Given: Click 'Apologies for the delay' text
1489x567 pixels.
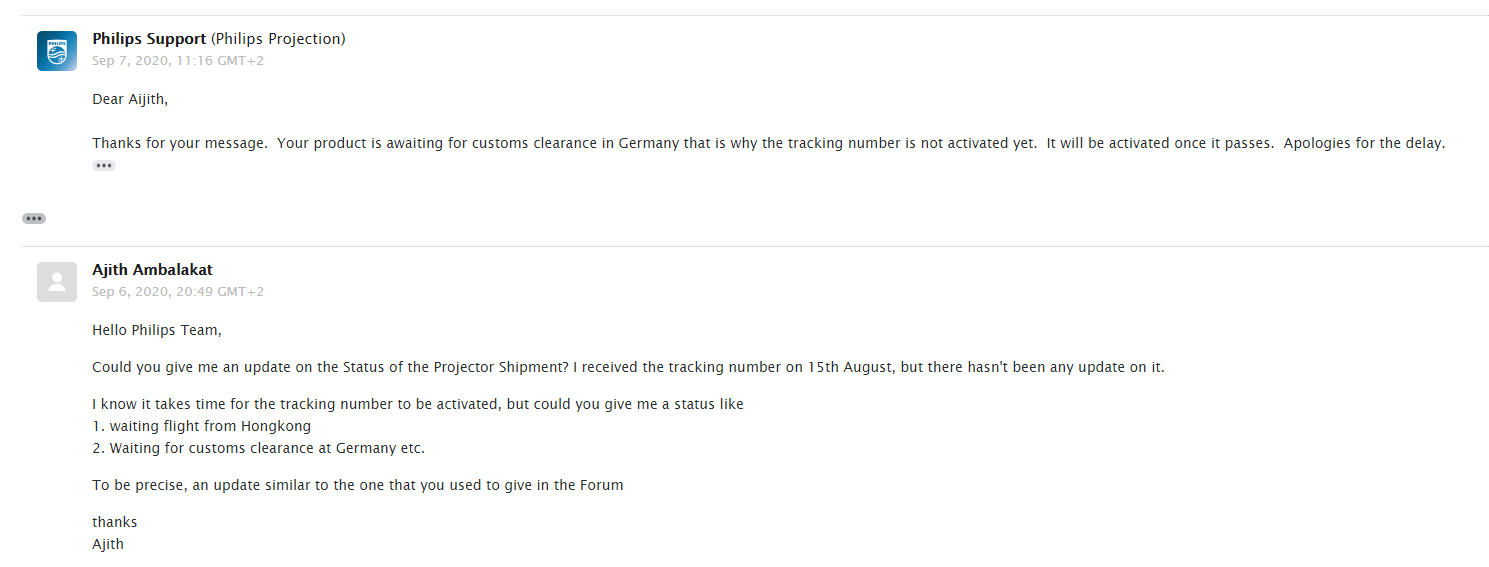Looking at the screenshot, I should tap(1364, 143).
